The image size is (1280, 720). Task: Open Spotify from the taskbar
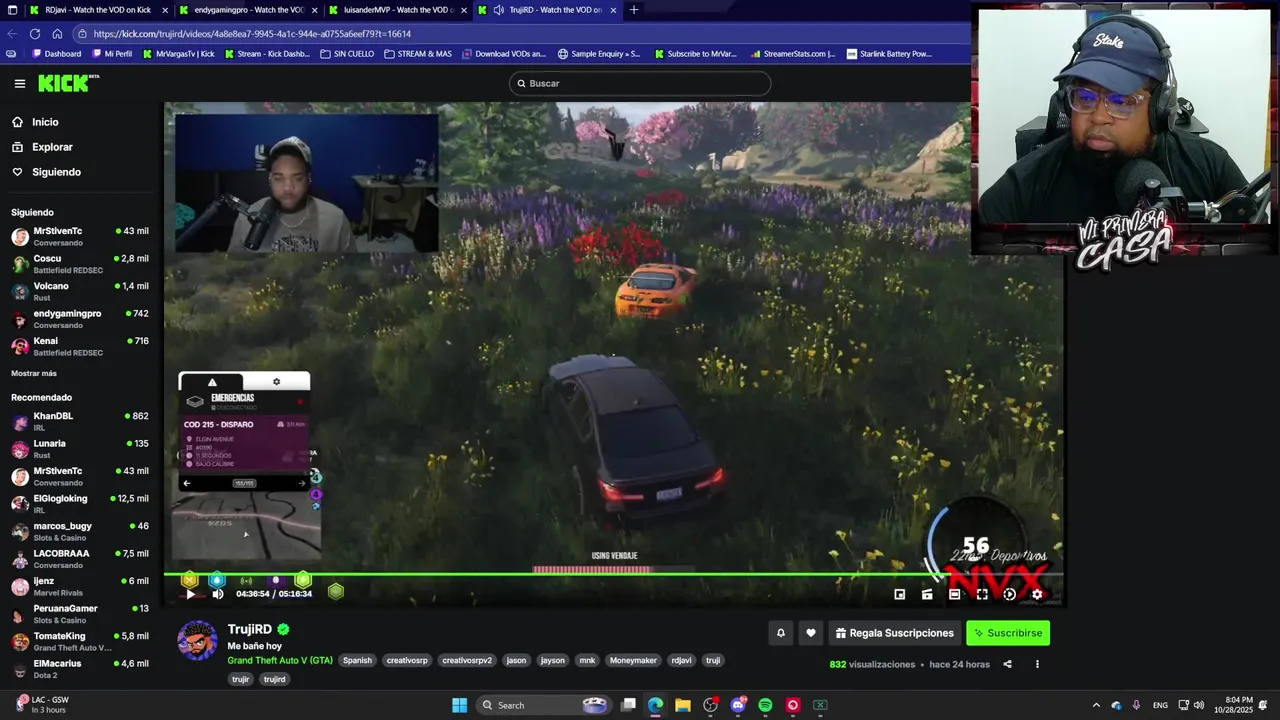tap(765, 705)
